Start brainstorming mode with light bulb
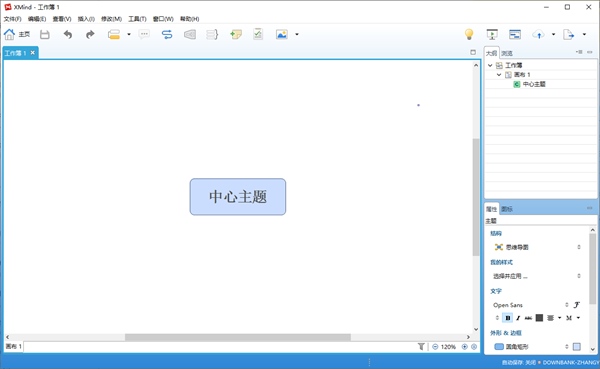 469,34
